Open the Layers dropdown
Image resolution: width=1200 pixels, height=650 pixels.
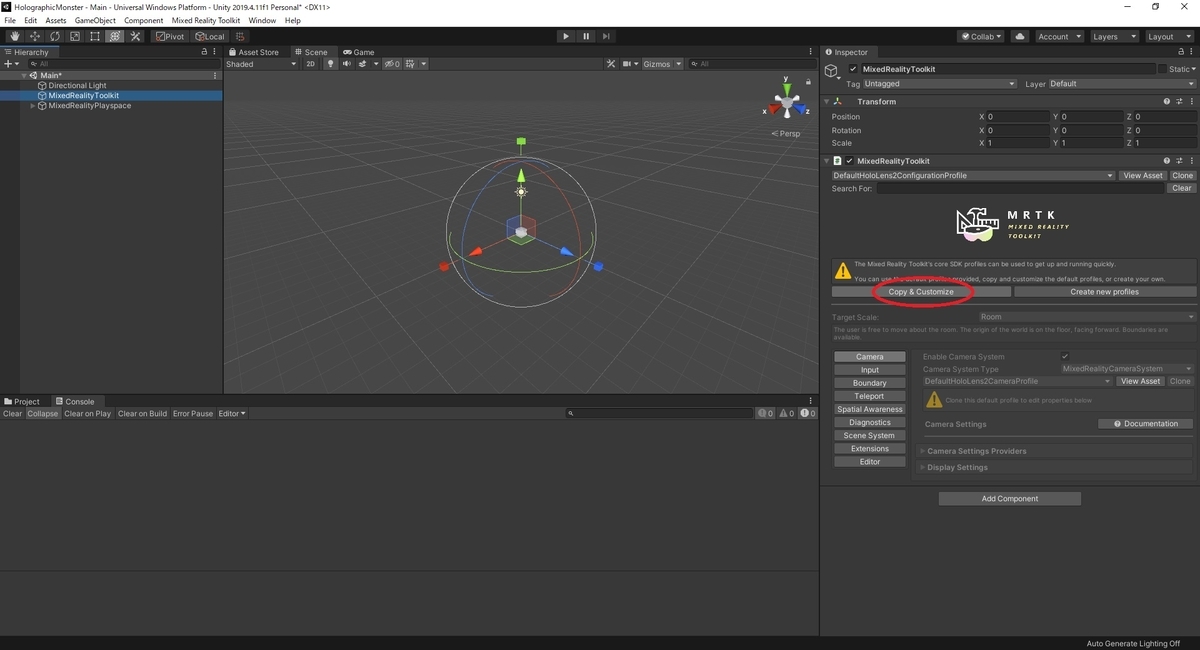1114,36
